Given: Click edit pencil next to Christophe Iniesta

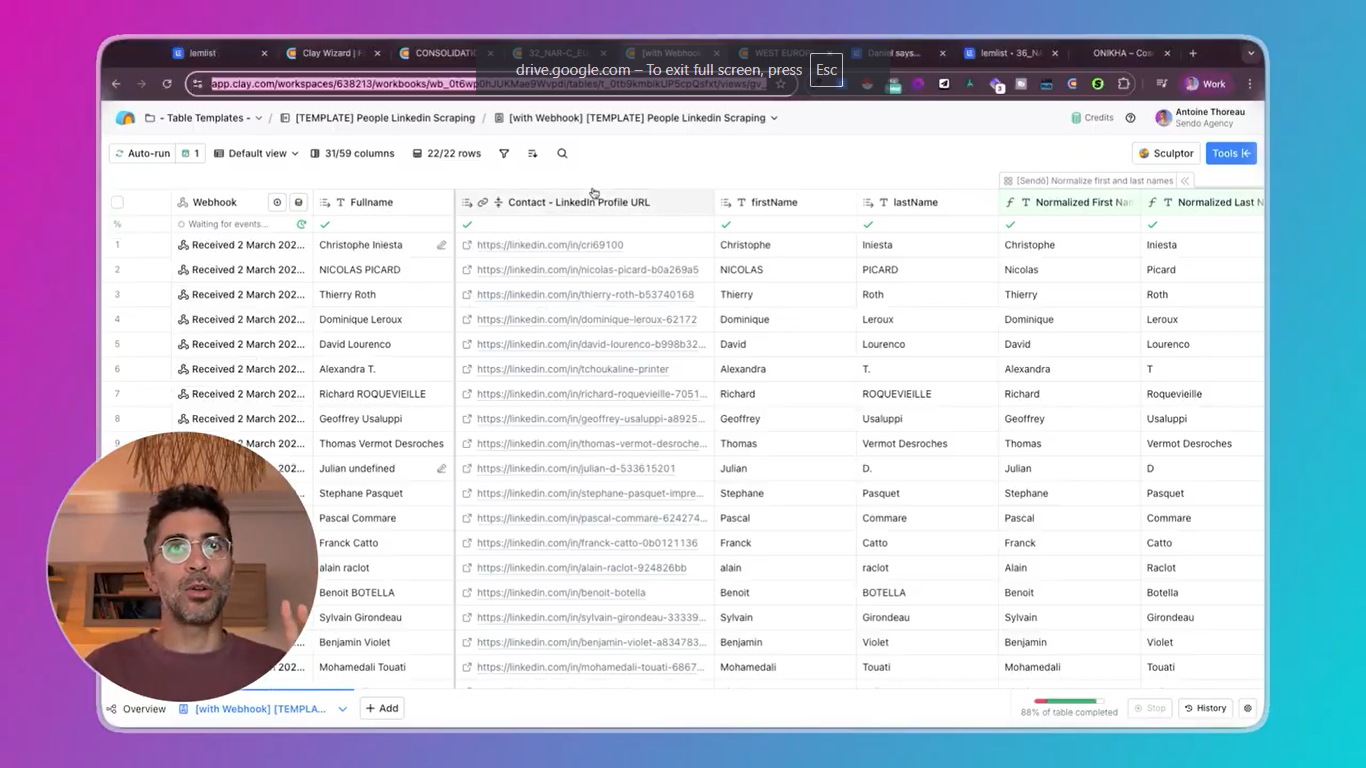Looking at the screenshot, I should (x=441, y=245).
